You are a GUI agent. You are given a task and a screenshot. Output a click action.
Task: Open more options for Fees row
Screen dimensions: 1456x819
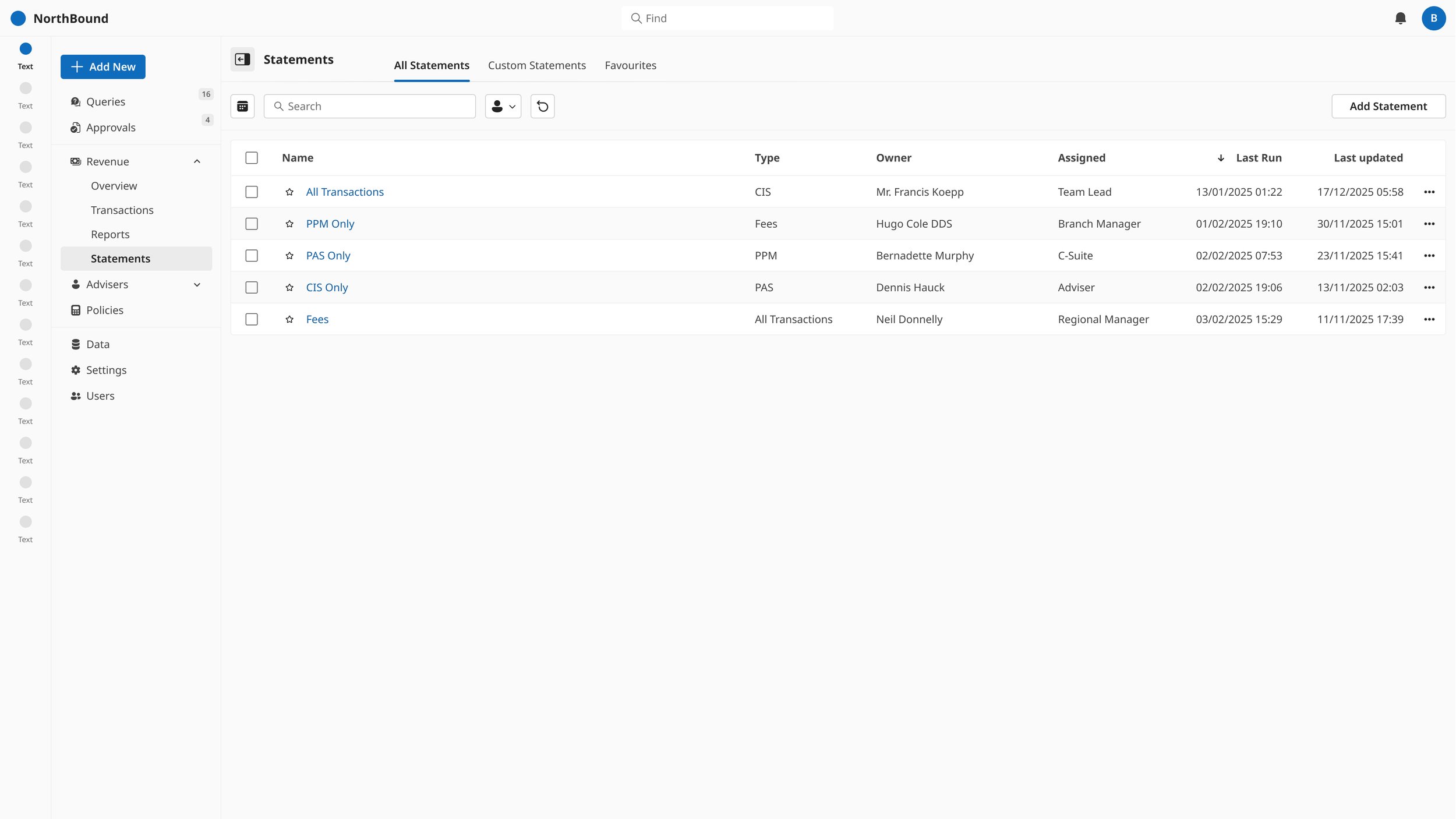(1429, 319)
